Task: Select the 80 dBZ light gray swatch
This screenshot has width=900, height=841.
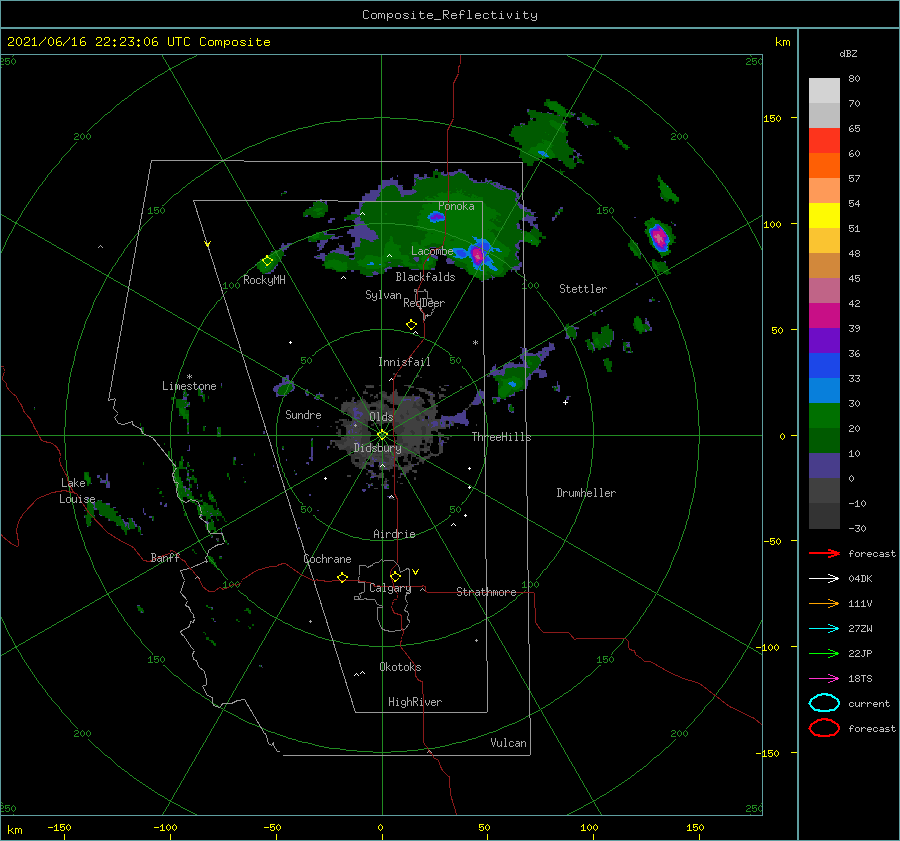Action: [824, 91]
